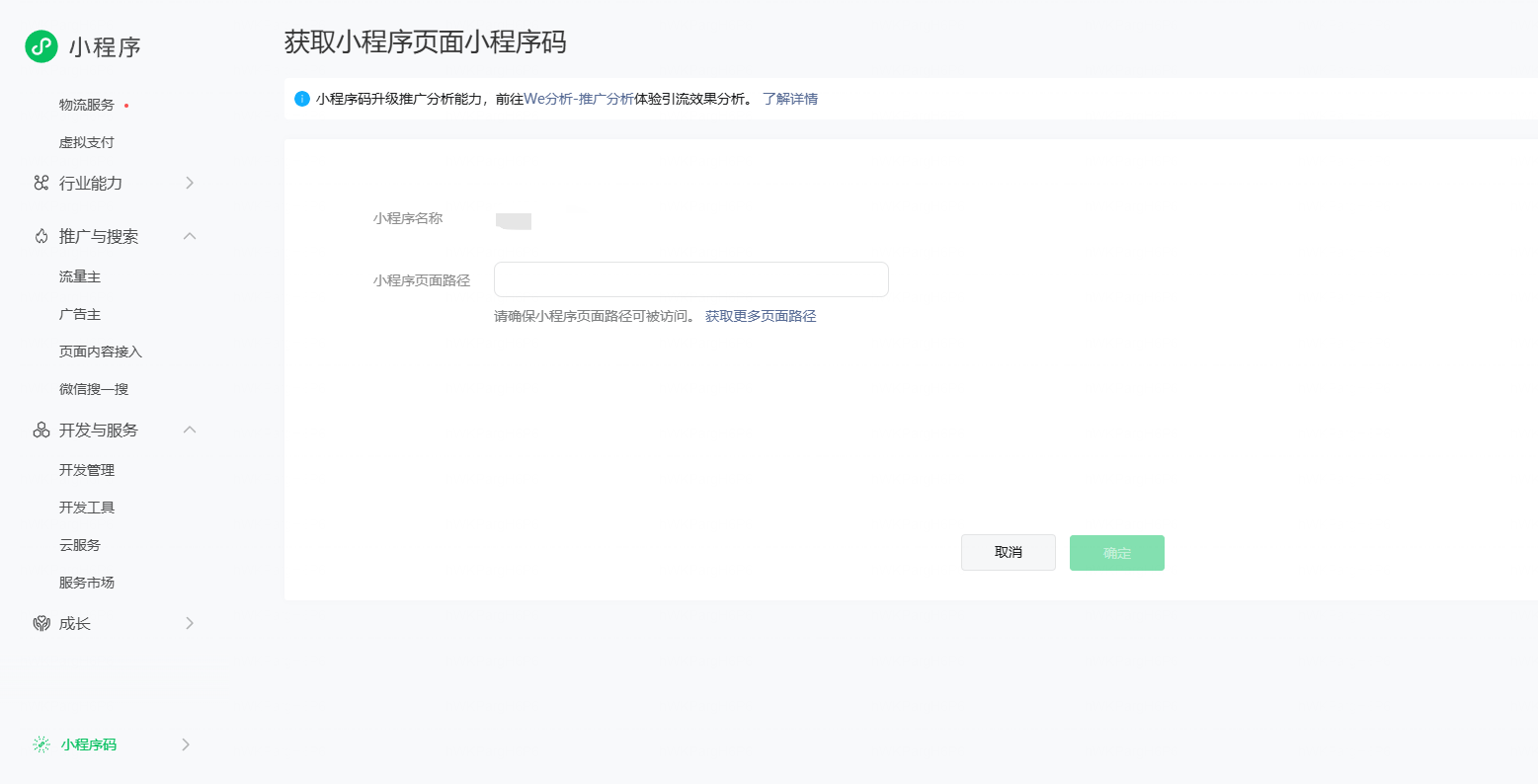Open the 获取更多页面路径 link
Screen dimensions: 1538x784
pos(761,316)
